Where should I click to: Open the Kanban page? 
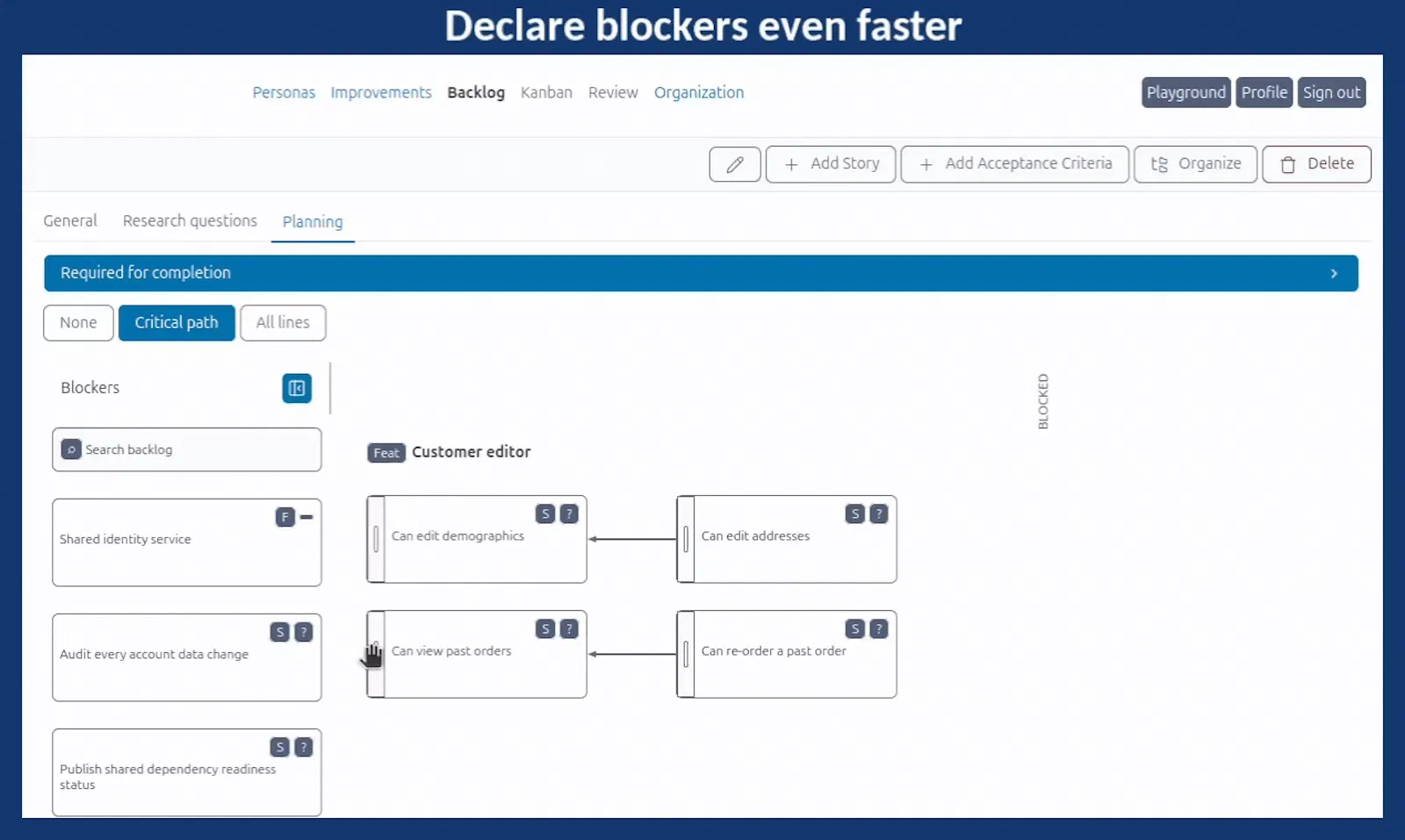(546, 92)
